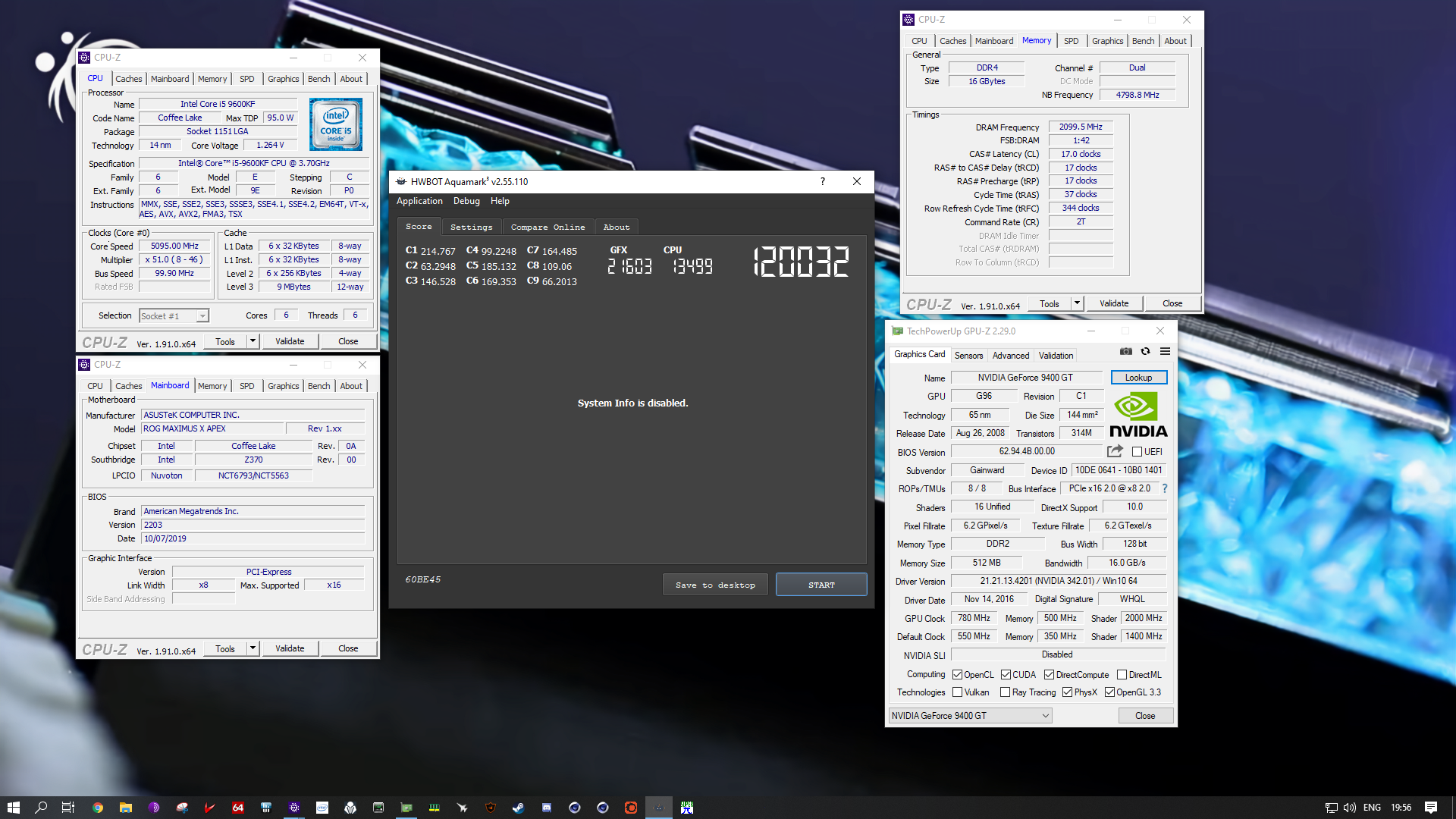Toggle the PhysX checkbox
This screenshot has width=1456, height=819.
(1068, 692)
